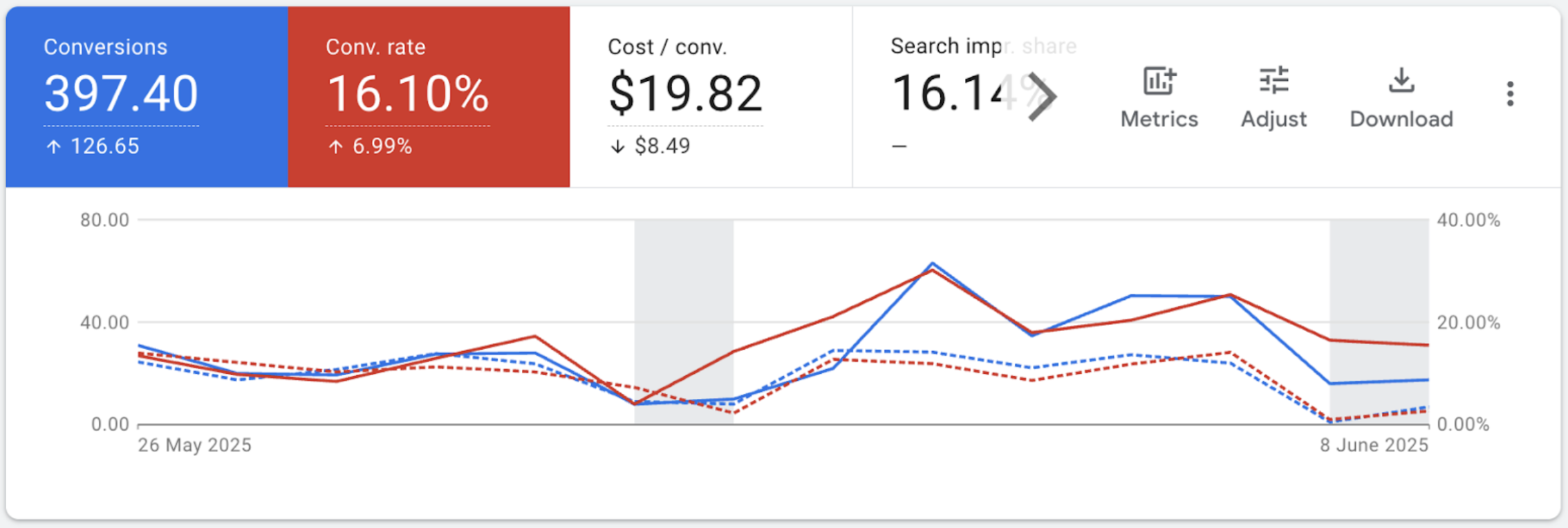The image size is (1568, 528).
Task: Open the Metrics chart selector icon
Action: coord(1159,82)
